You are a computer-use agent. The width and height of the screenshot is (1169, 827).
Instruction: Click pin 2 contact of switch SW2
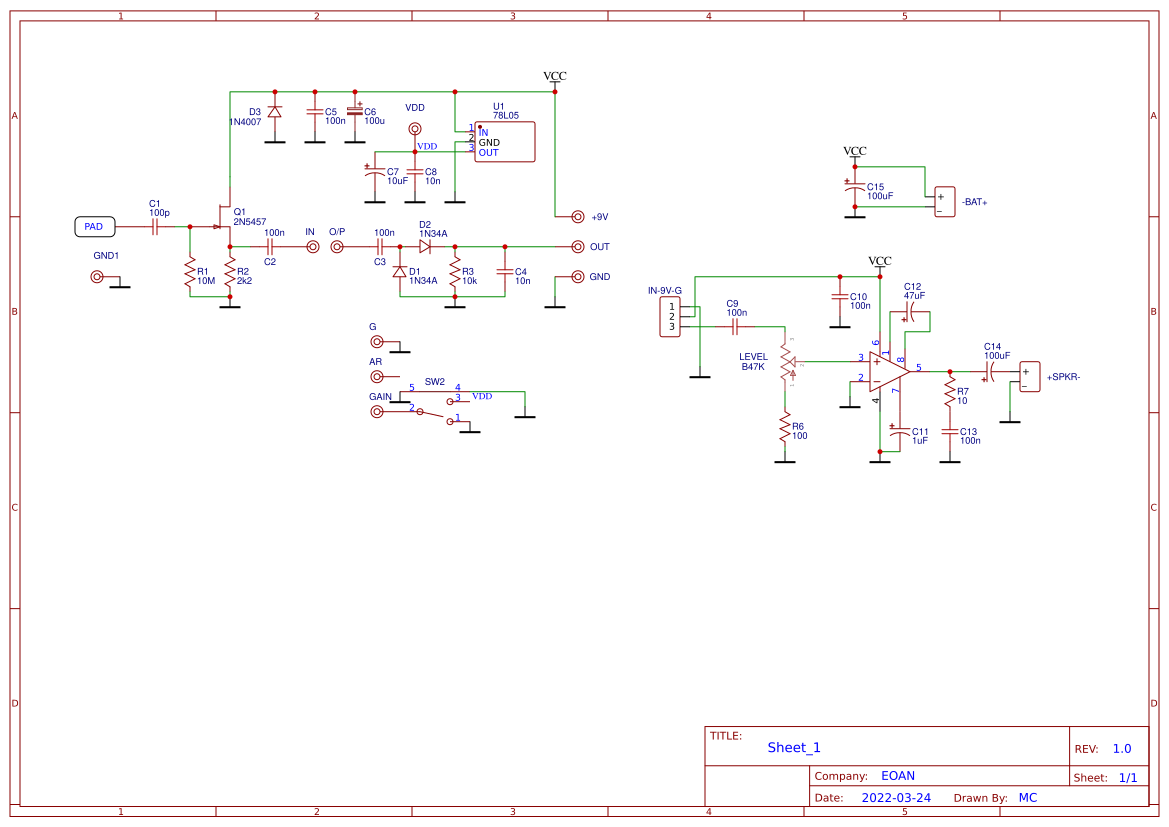click(419, 411)
